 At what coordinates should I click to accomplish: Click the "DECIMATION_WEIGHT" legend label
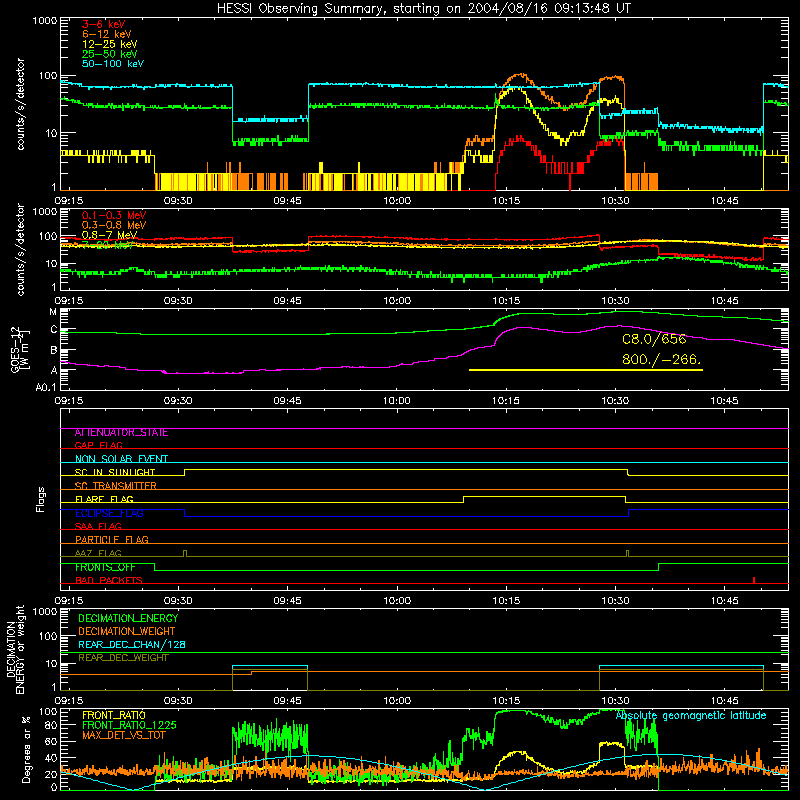coord(127,632)
